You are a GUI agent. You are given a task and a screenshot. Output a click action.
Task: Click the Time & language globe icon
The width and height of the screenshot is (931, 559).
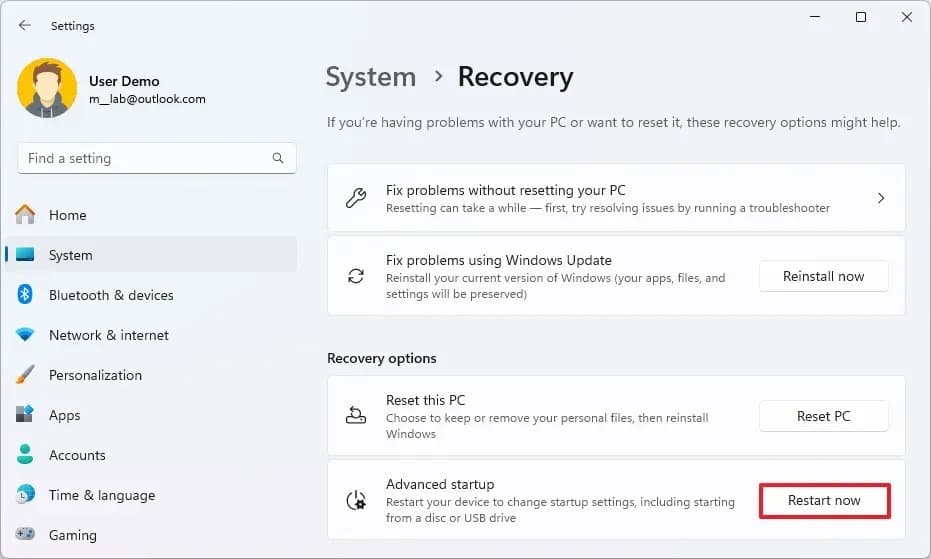point(25,494)
